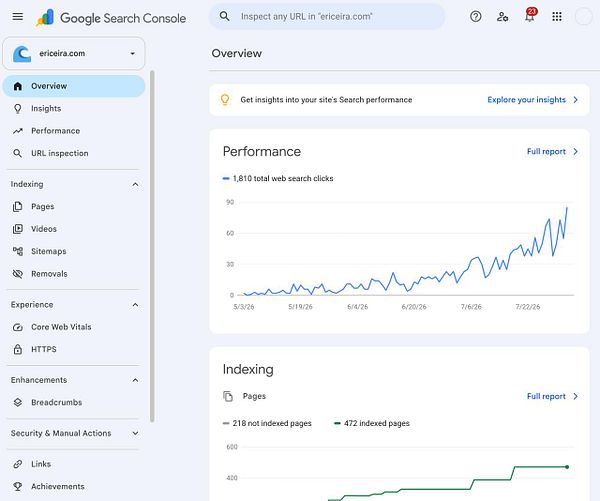This screenshot has width=600, height=501.
Task: Open Removals in the sidebar
Action: pyautogui.click(x=74, y=274)
